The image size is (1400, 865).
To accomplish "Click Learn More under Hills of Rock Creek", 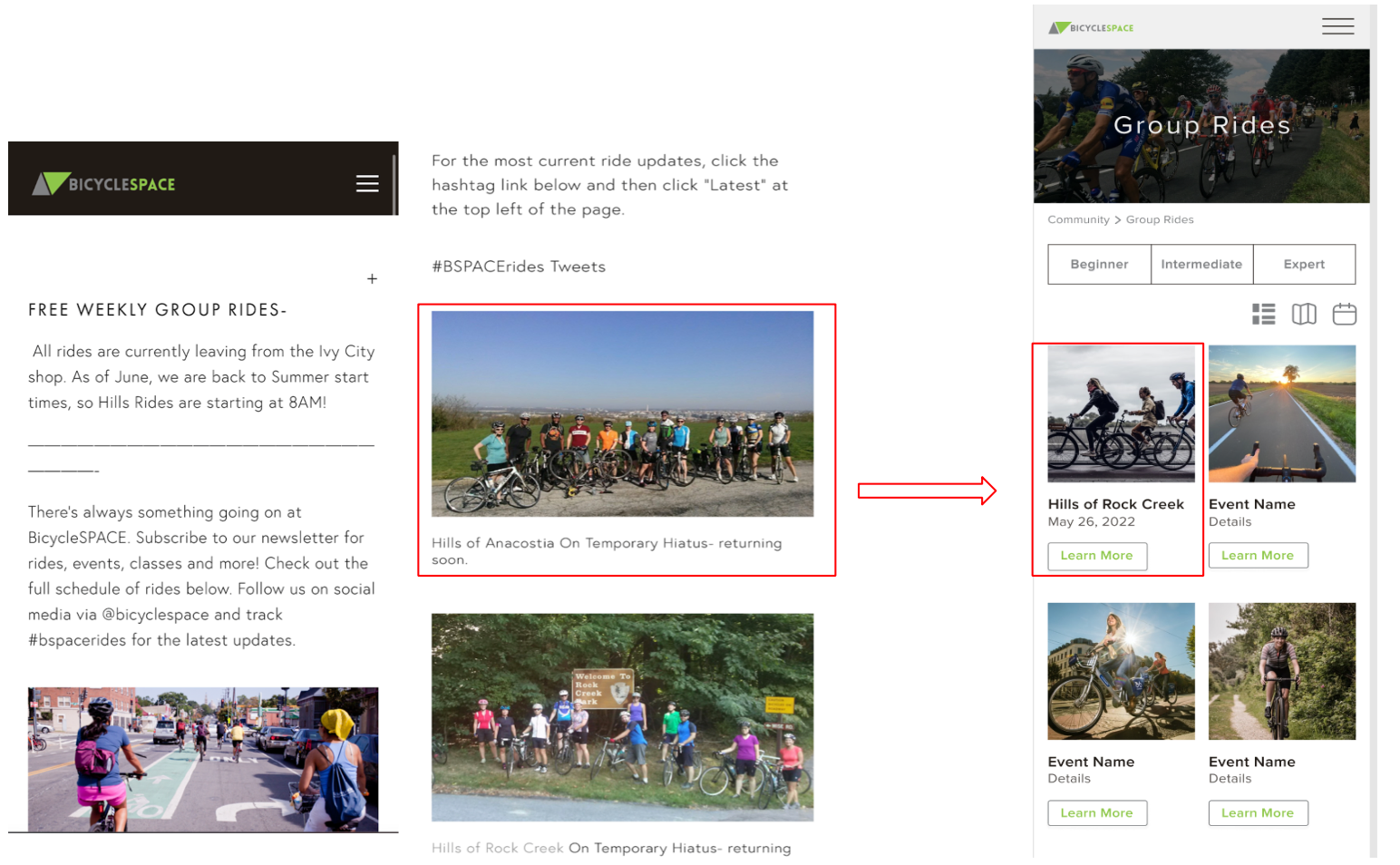I will (1097, 556).
